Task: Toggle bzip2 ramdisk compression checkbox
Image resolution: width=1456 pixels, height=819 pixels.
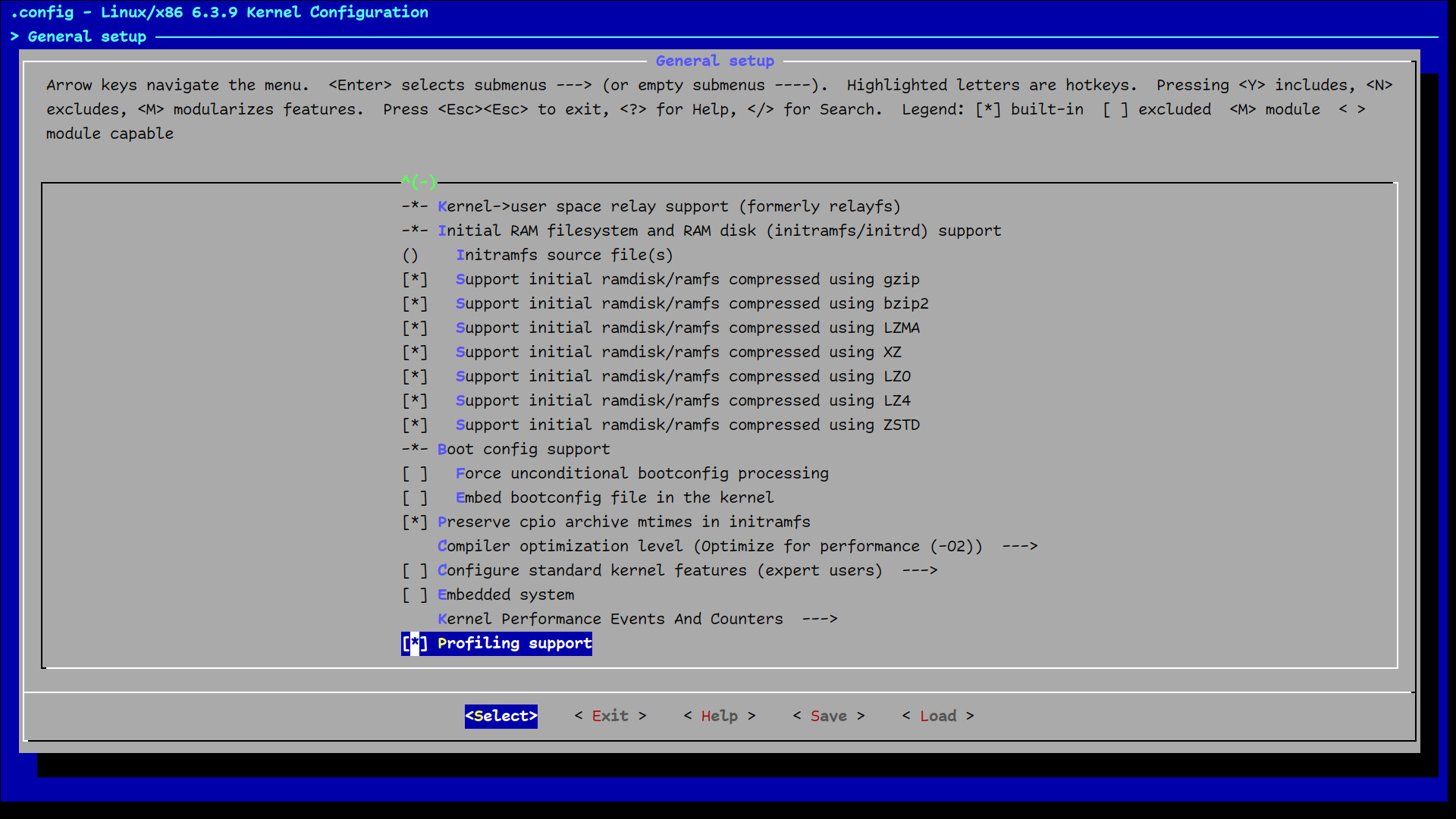Action: pyautogui.click(x=415, y=303)
